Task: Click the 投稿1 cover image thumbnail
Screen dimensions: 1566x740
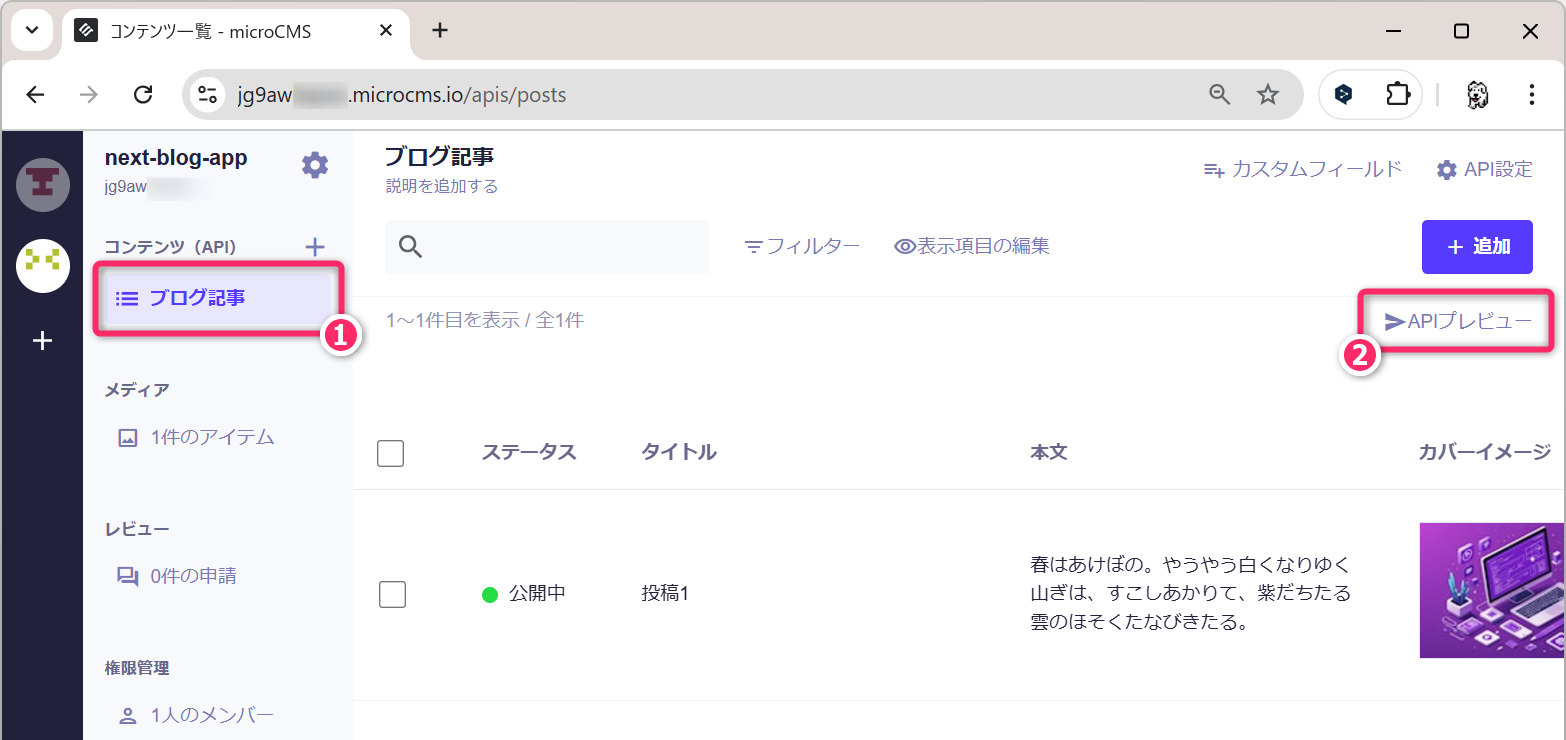Action: [x=1492, y=591]
